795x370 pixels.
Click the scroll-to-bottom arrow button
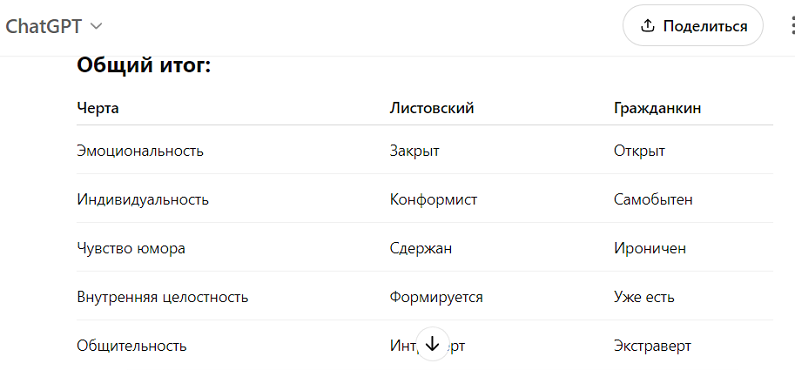[x=432, y=344]
